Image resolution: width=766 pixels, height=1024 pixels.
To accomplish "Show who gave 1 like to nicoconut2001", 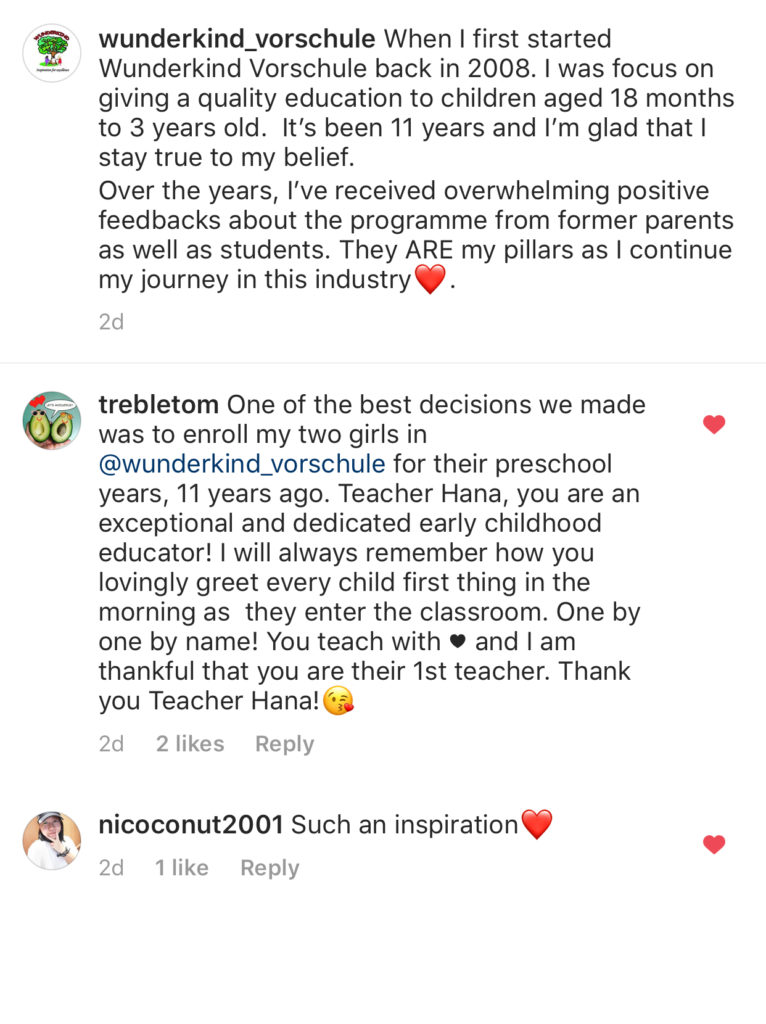I will (x=182, y=868).
